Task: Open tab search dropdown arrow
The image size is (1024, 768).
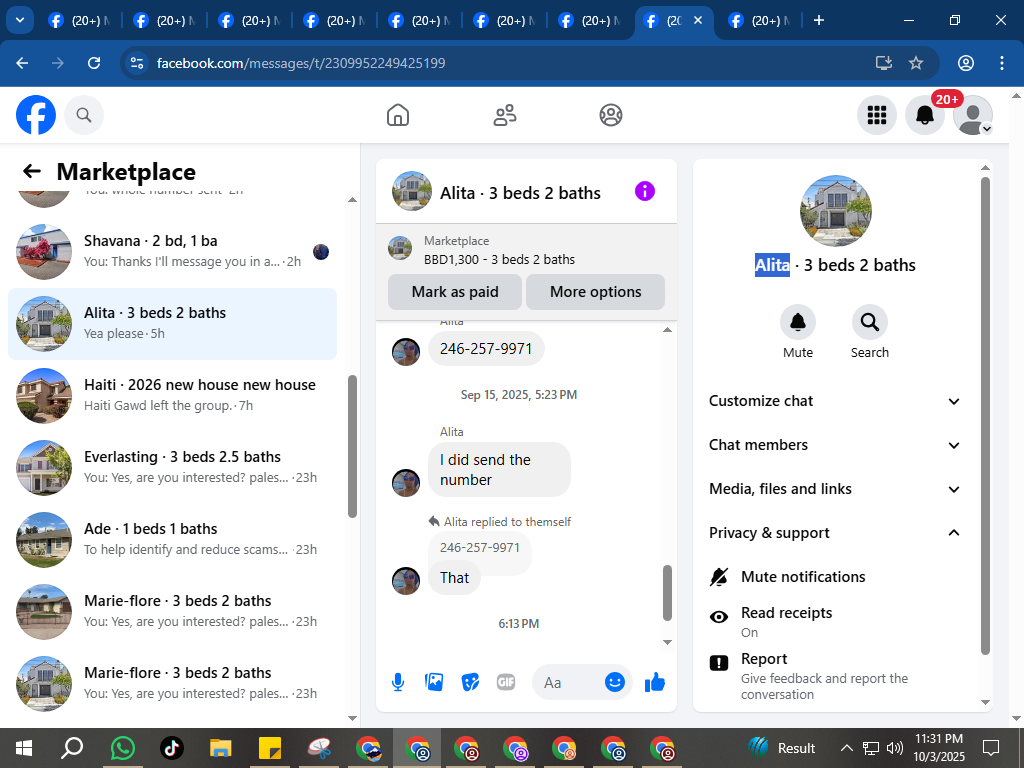Action: tap(20, 20)
